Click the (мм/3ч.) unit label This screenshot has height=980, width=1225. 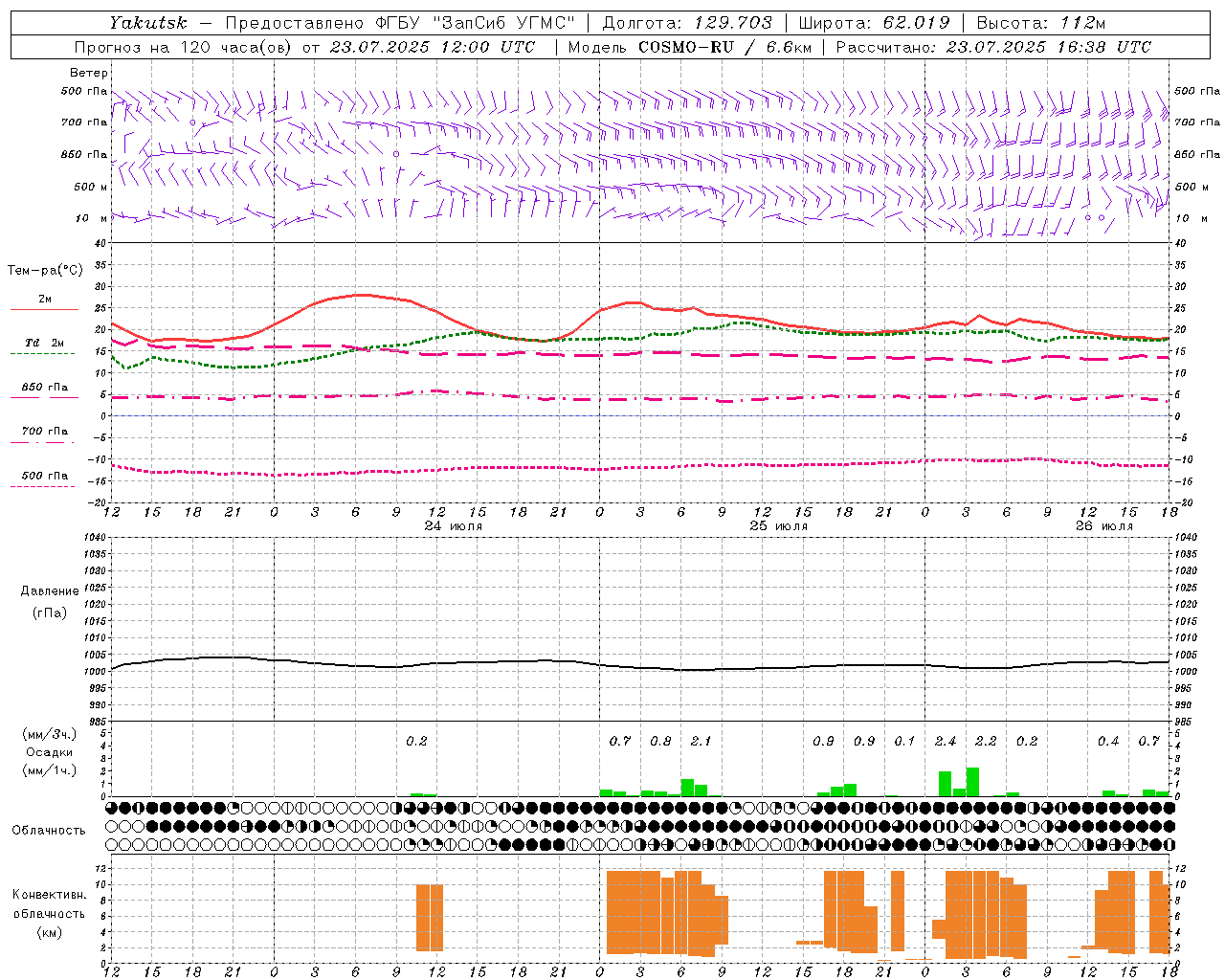[x=49, y=734]
